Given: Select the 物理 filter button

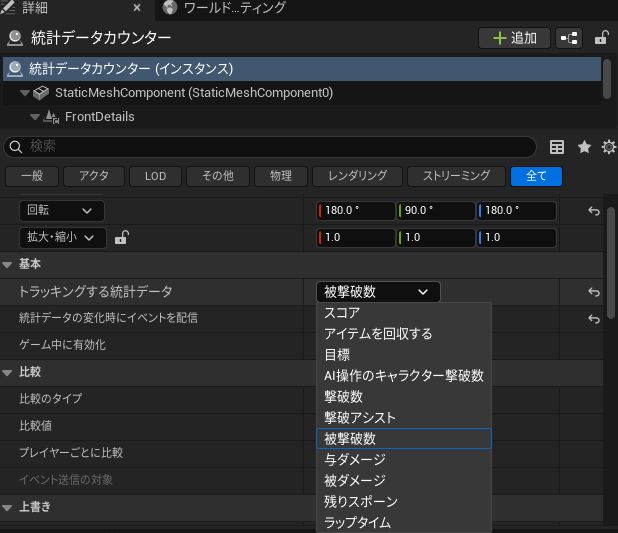Looking at the screenshot, I should pyautogui.click(x=281, y=176).
